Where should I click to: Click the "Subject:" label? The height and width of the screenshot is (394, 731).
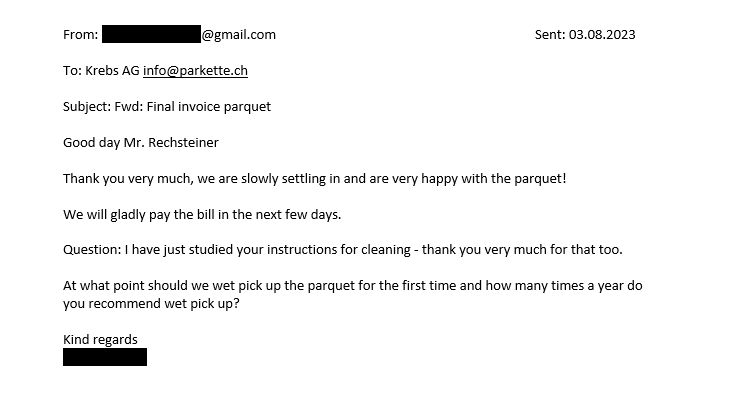[87, 107]
